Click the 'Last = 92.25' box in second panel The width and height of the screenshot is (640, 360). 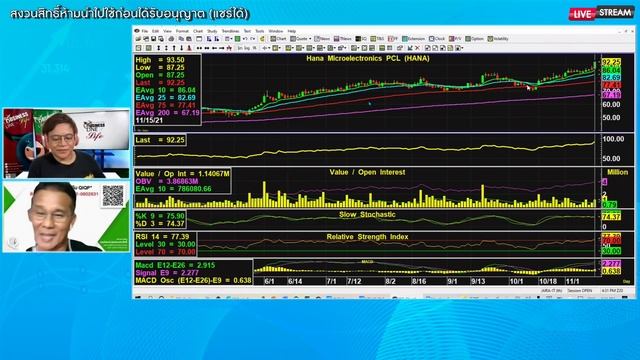pyautogui.click(x=160, y=140)
